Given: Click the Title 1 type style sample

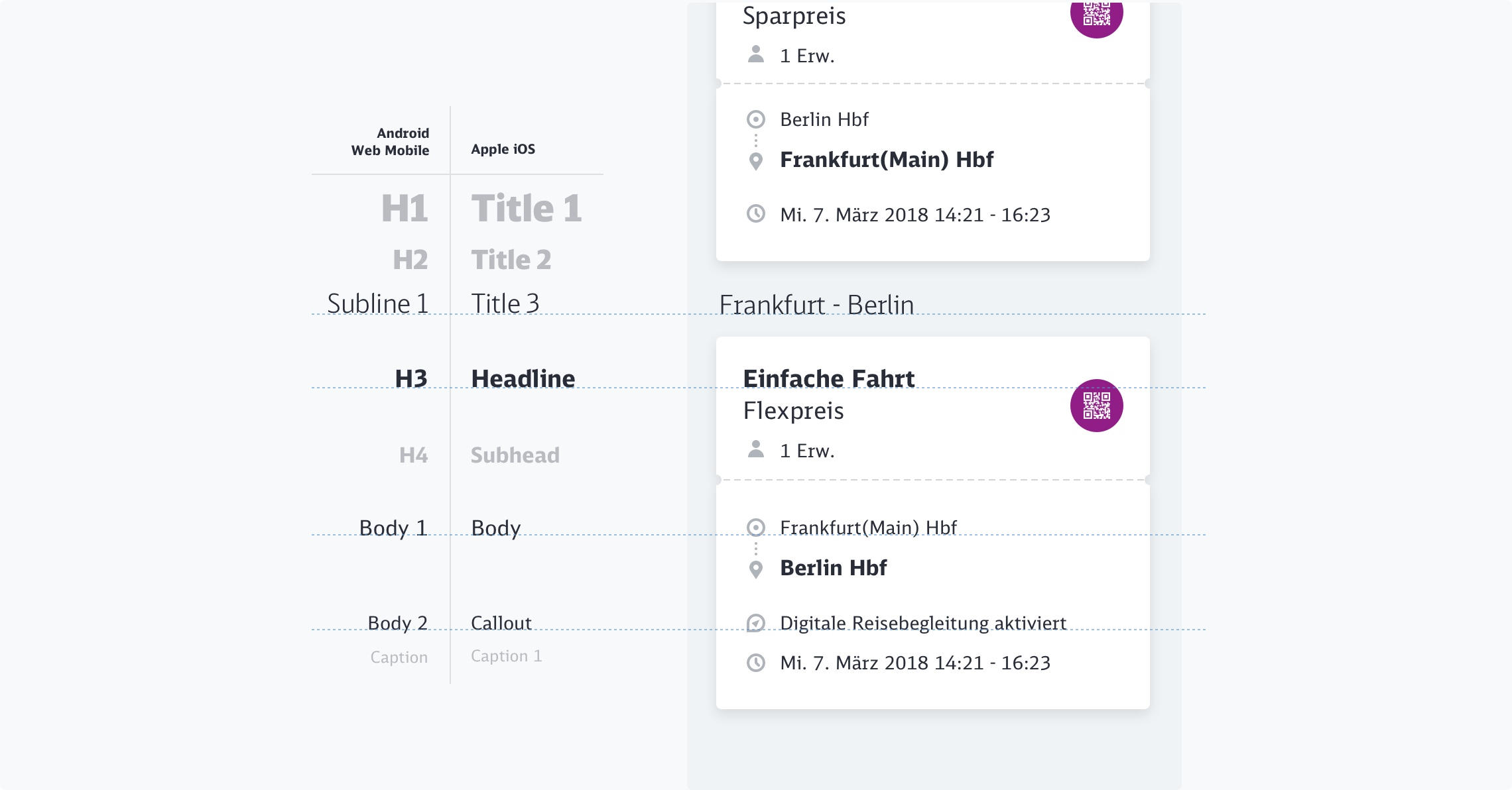Looking at the screenshot, I should 527,208.
